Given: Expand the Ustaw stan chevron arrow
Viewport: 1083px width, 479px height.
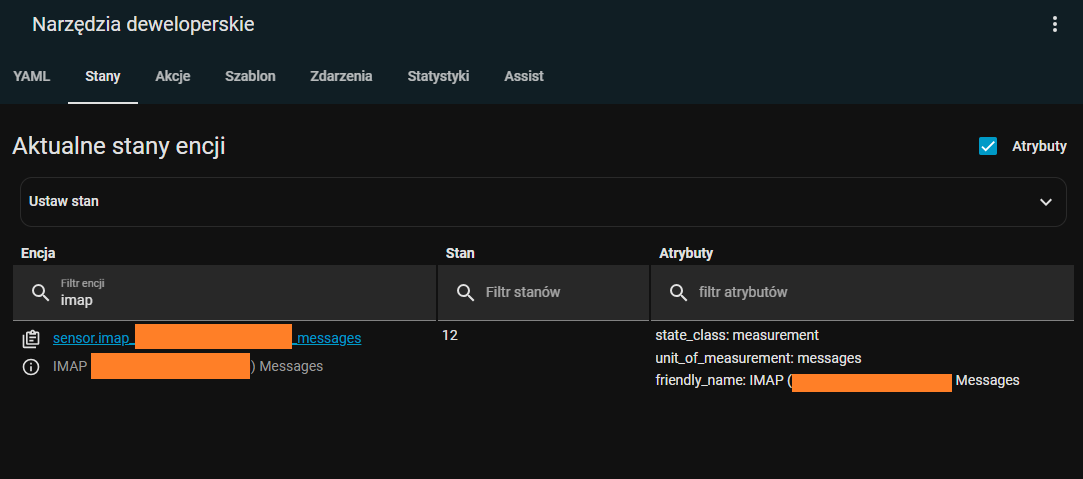Looking at the screenshot, I should coord(1046,202).
